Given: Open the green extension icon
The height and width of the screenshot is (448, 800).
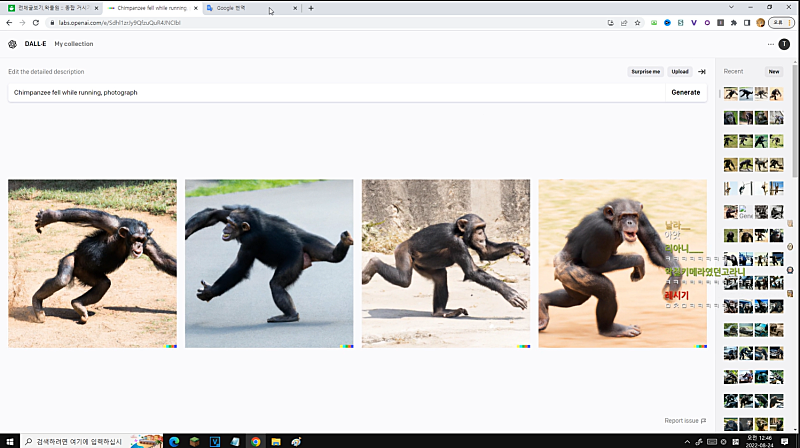Looking at the screenshot, I should [654, 23].
